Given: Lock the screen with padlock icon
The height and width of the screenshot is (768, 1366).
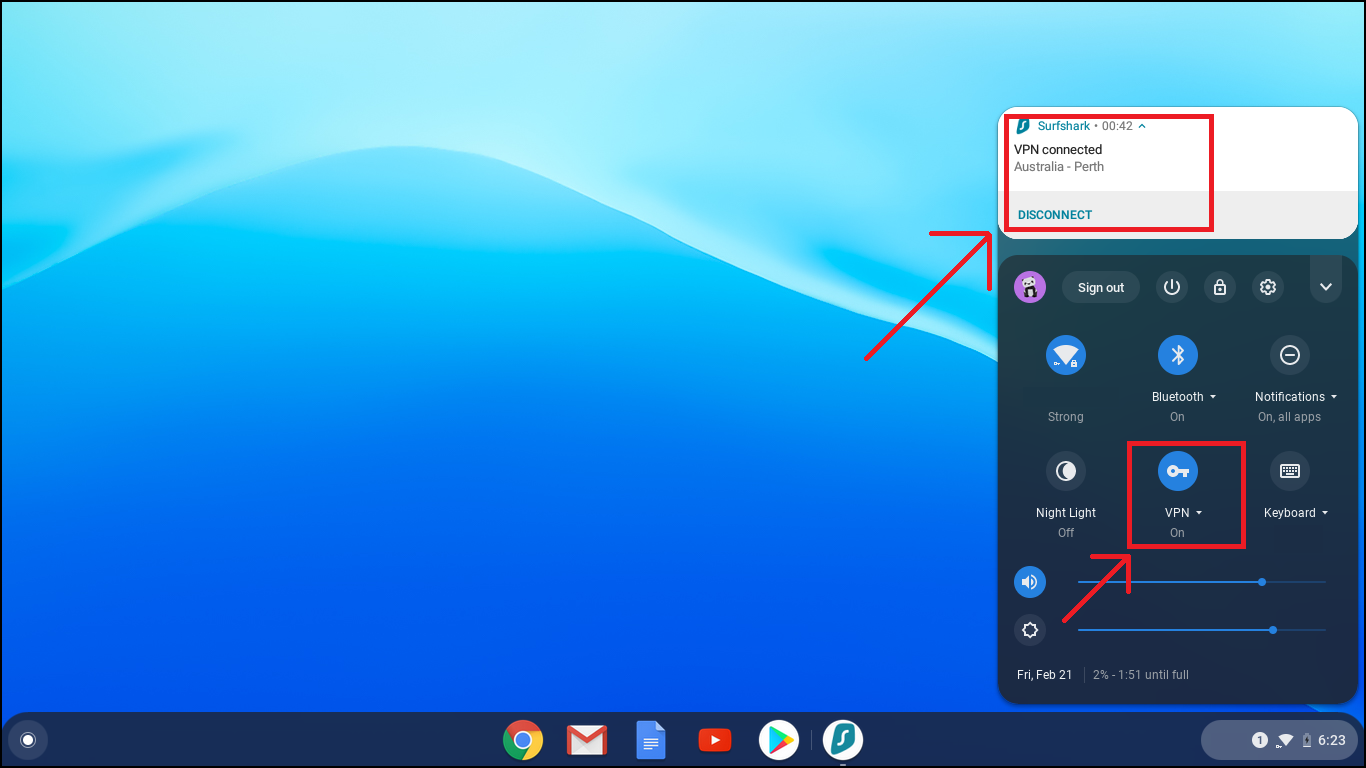Looking at the screenshot, I should (1220, 287).
